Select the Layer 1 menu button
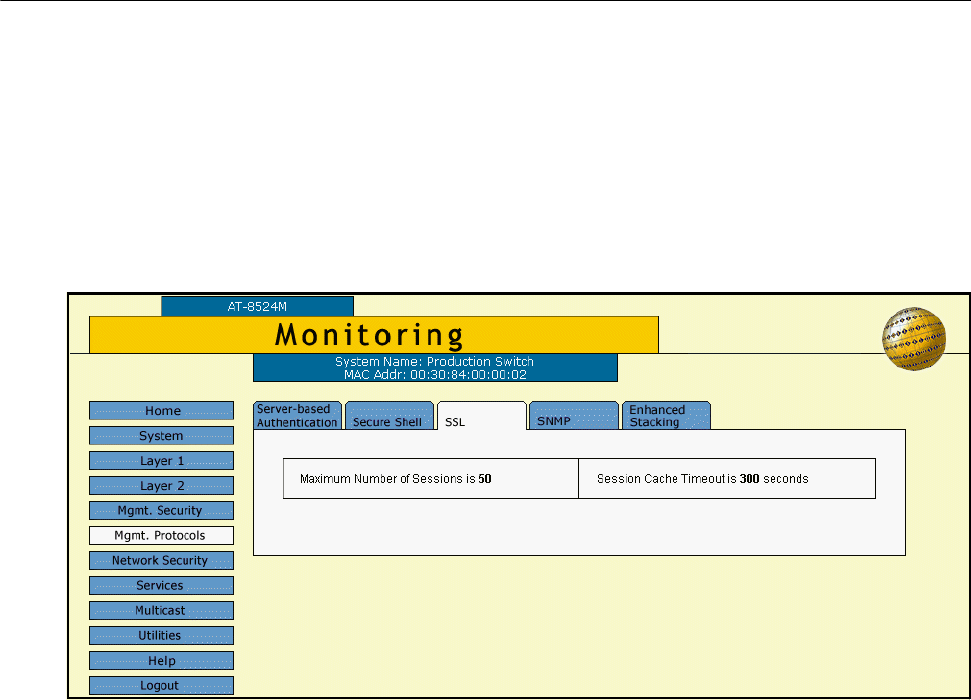971x700 pixels. (161, 461)
